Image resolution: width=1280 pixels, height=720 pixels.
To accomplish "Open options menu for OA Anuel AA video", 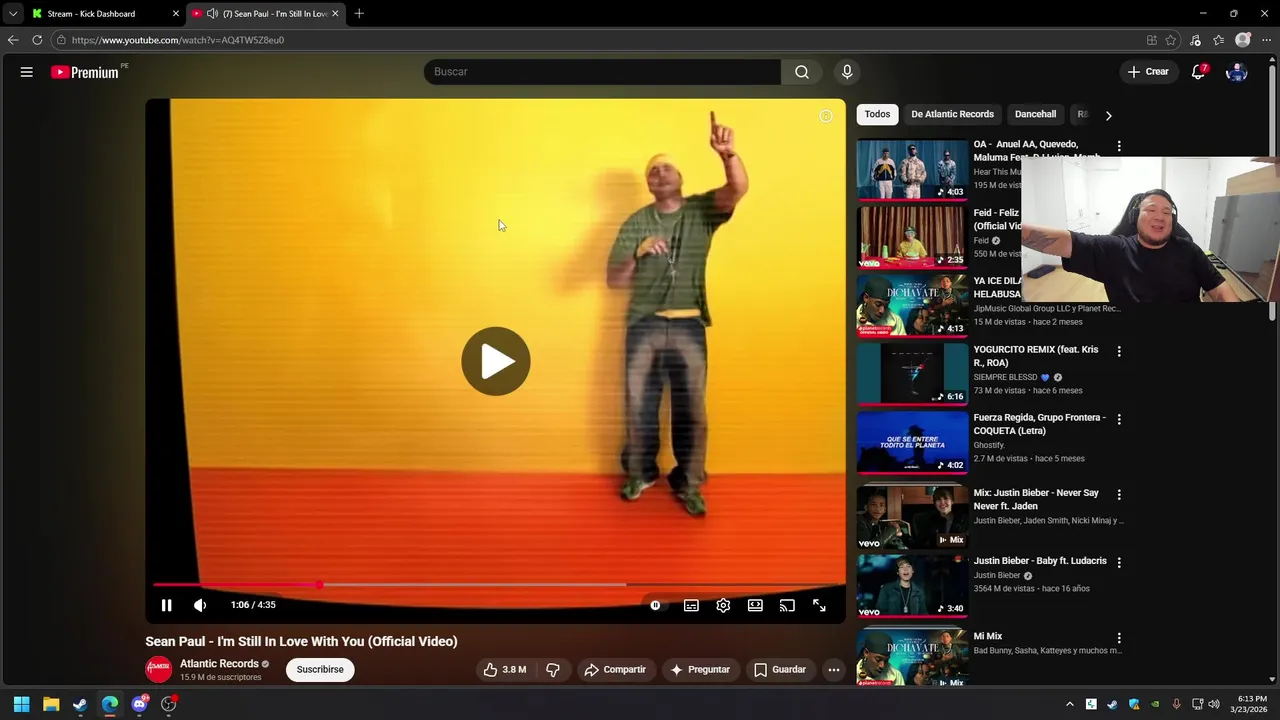I will [x=1119, y=146].
